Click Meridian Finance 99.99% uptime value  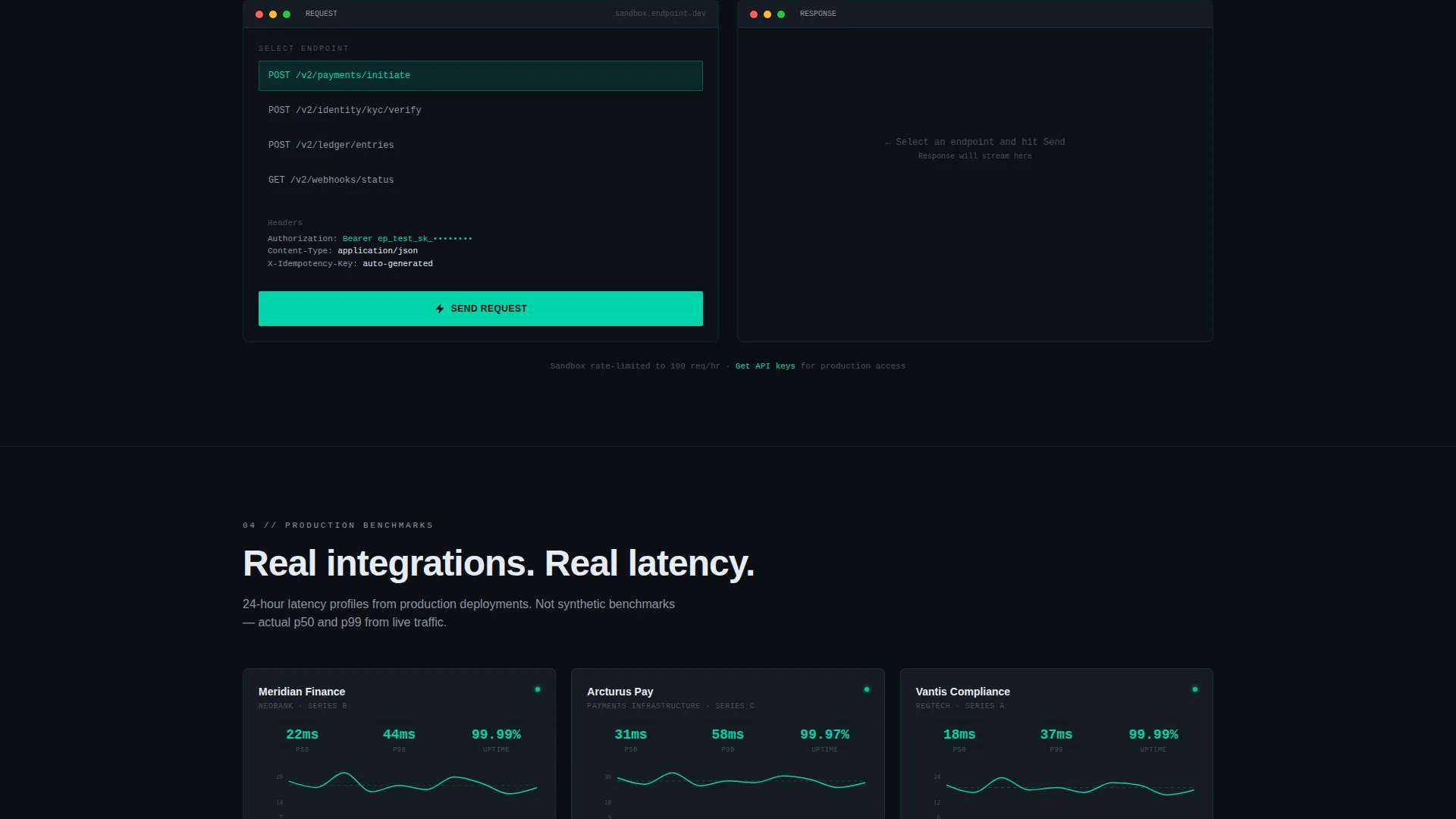[x=496, y=735]
